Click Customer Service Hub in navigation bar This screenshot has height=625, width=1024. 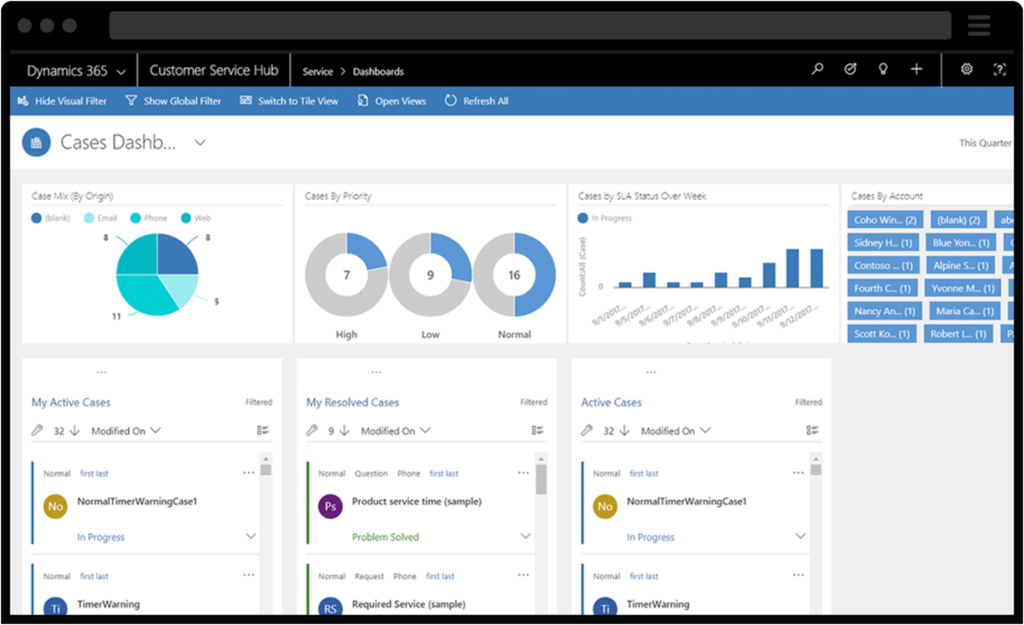(214, 71)
